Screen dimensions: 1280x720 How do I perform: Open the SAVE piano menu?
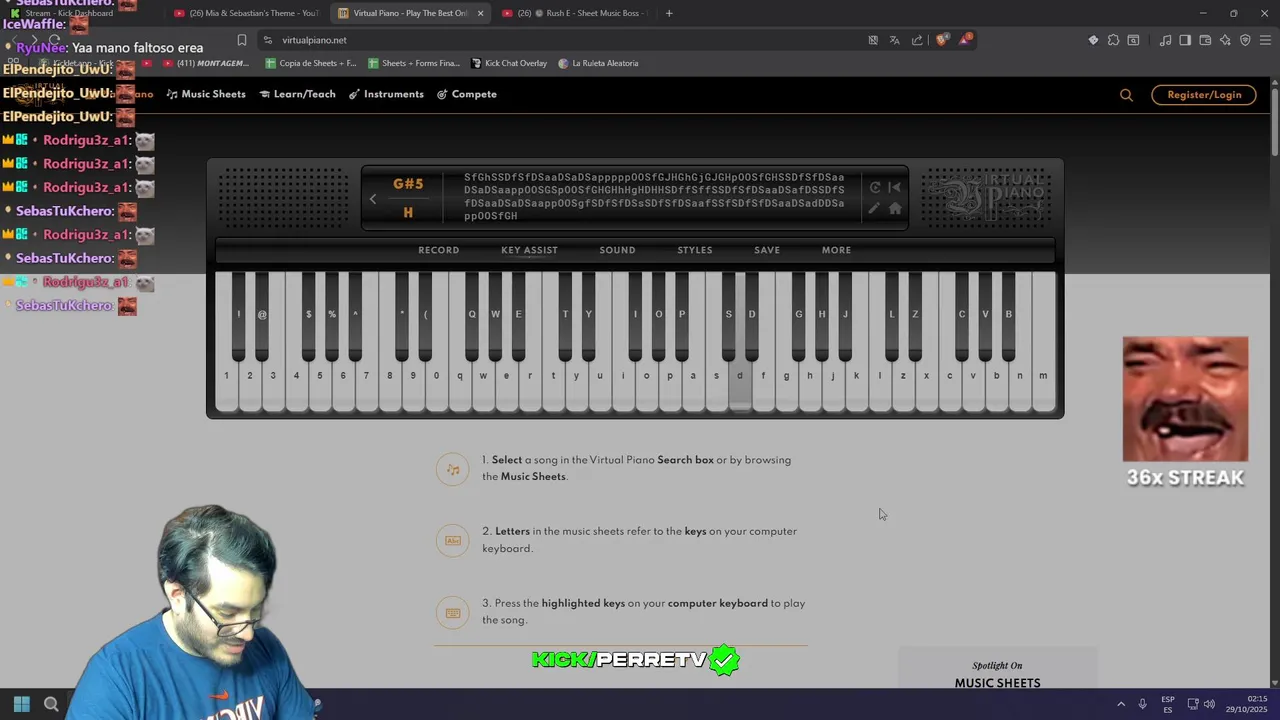(767, 250)
